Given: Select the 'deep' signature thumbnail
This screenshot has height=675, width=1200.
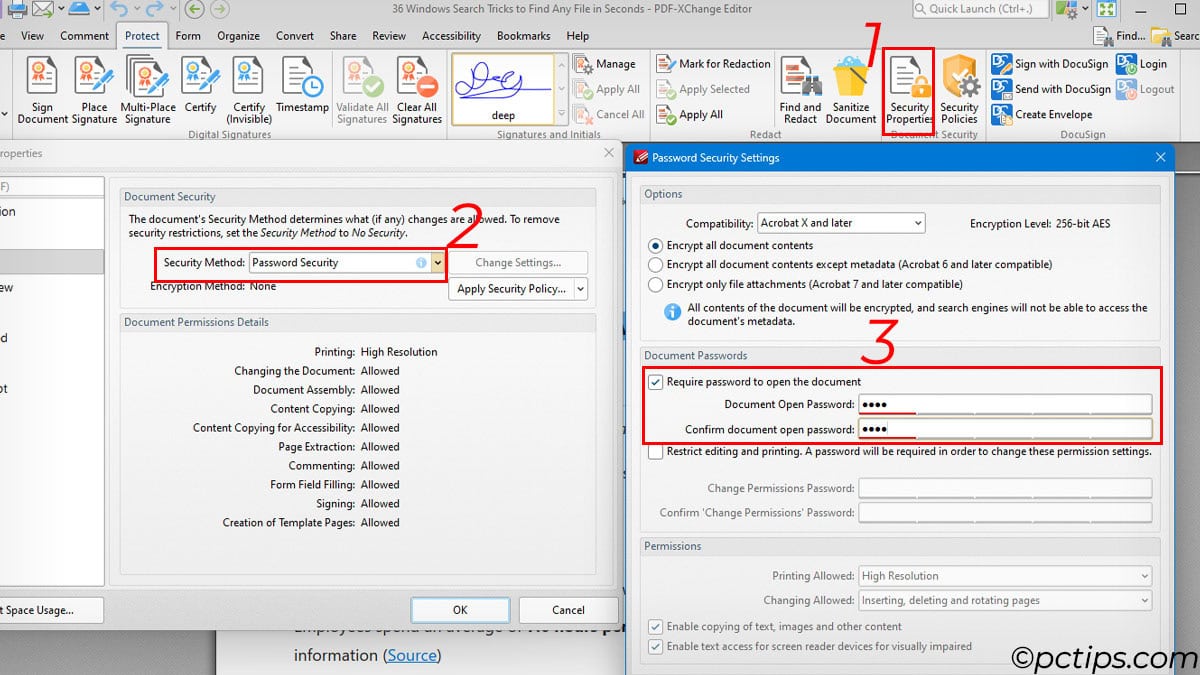Looking at the screenshot, I should pyautogui.click(x=503, y=88).
